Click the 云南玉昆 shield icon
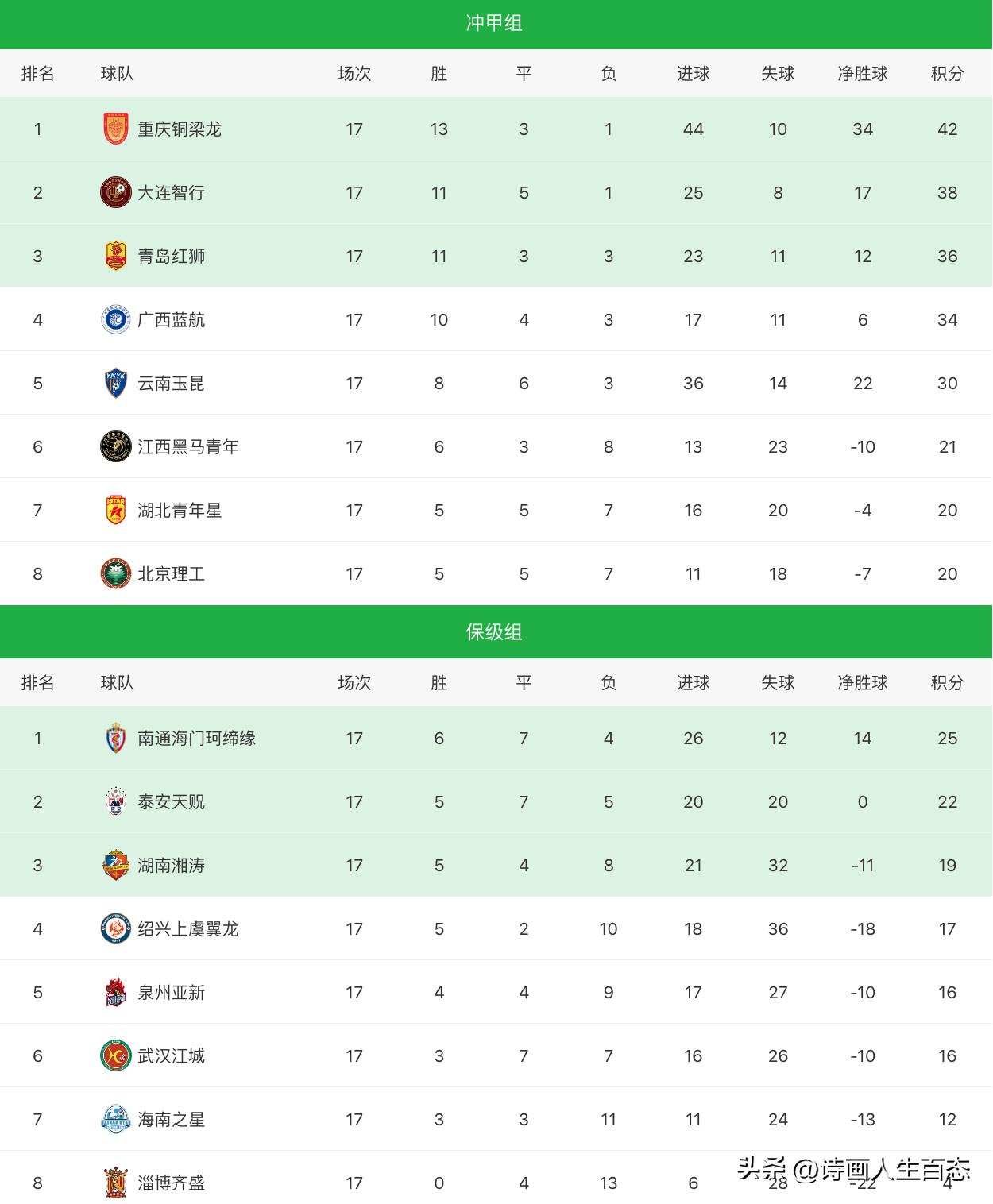This screenshot has height=1204, width=993. (x=116, y=384)
